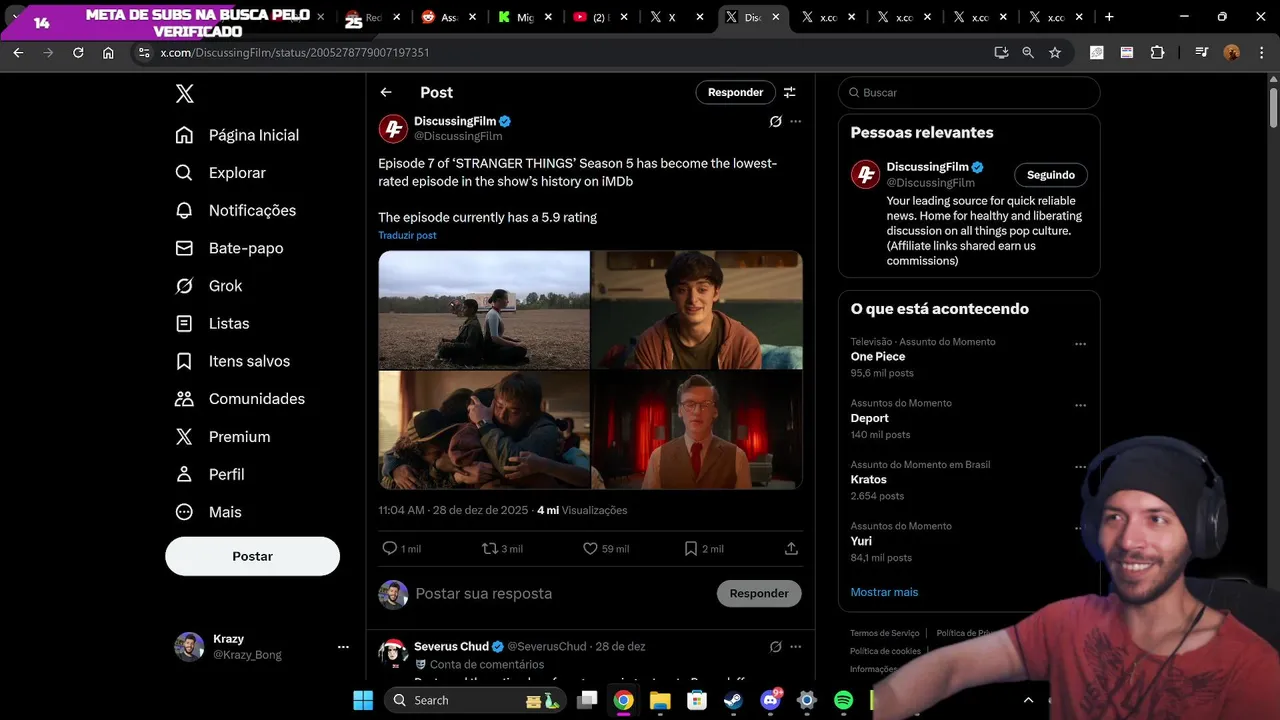The height and width of the screenshot is (720, 1280).
Task: Open Chrome media controls icon
Action: point(1201,53)
